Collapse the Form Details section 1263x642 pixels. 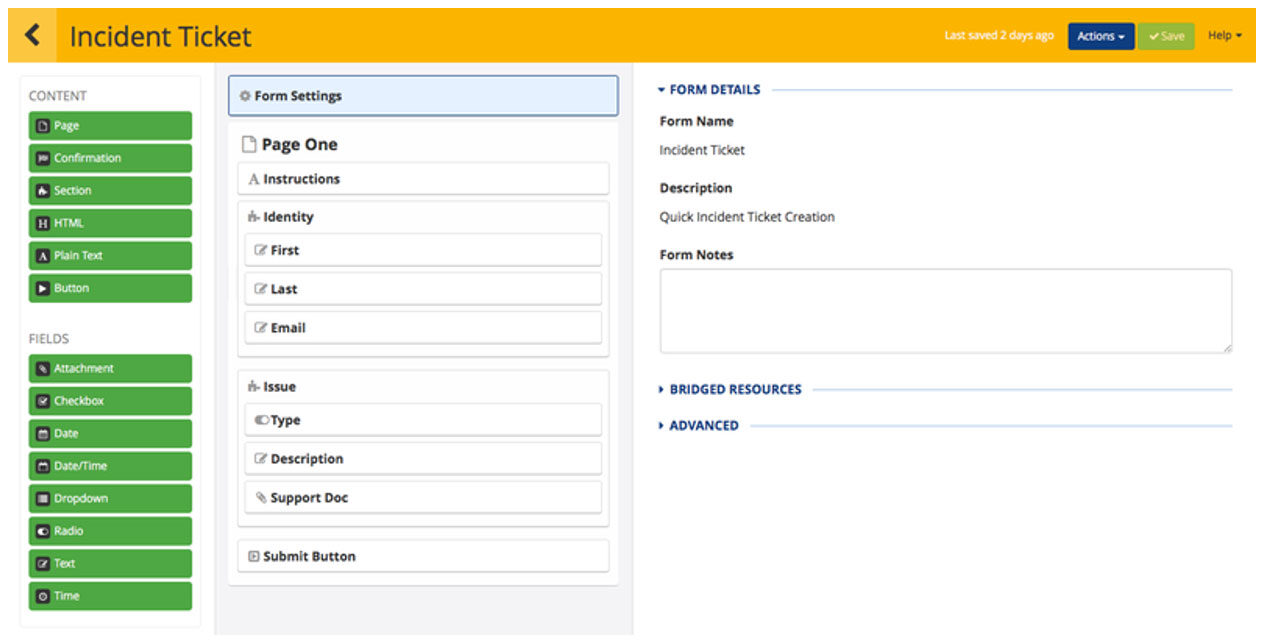click(709, 90)
